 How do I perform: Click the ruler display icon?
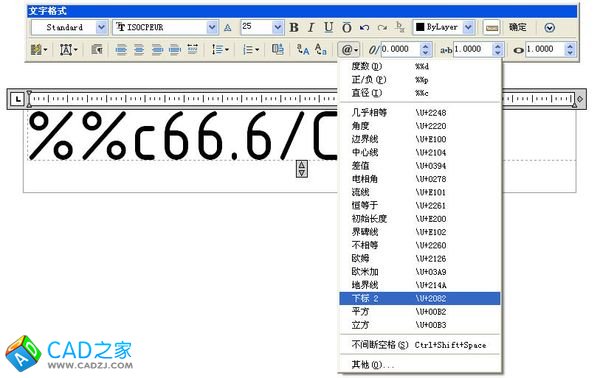(x=491, y=28)
